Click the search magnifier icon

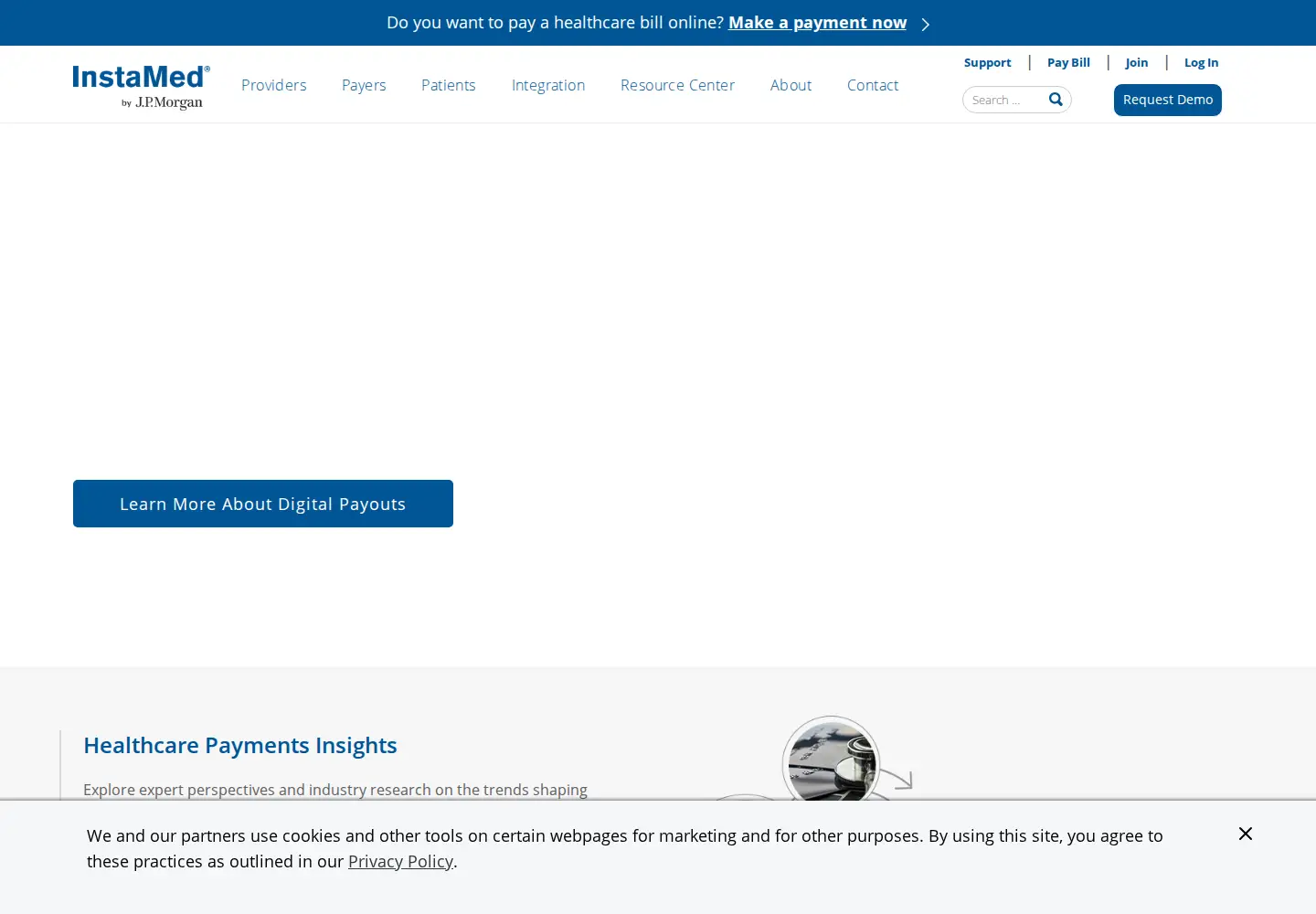1056,100
